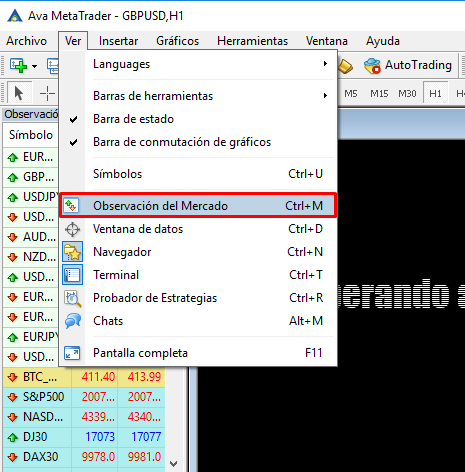Click BTC ask price 413.99
This screenshot has height=472, width=465.
tap(144, 377)
